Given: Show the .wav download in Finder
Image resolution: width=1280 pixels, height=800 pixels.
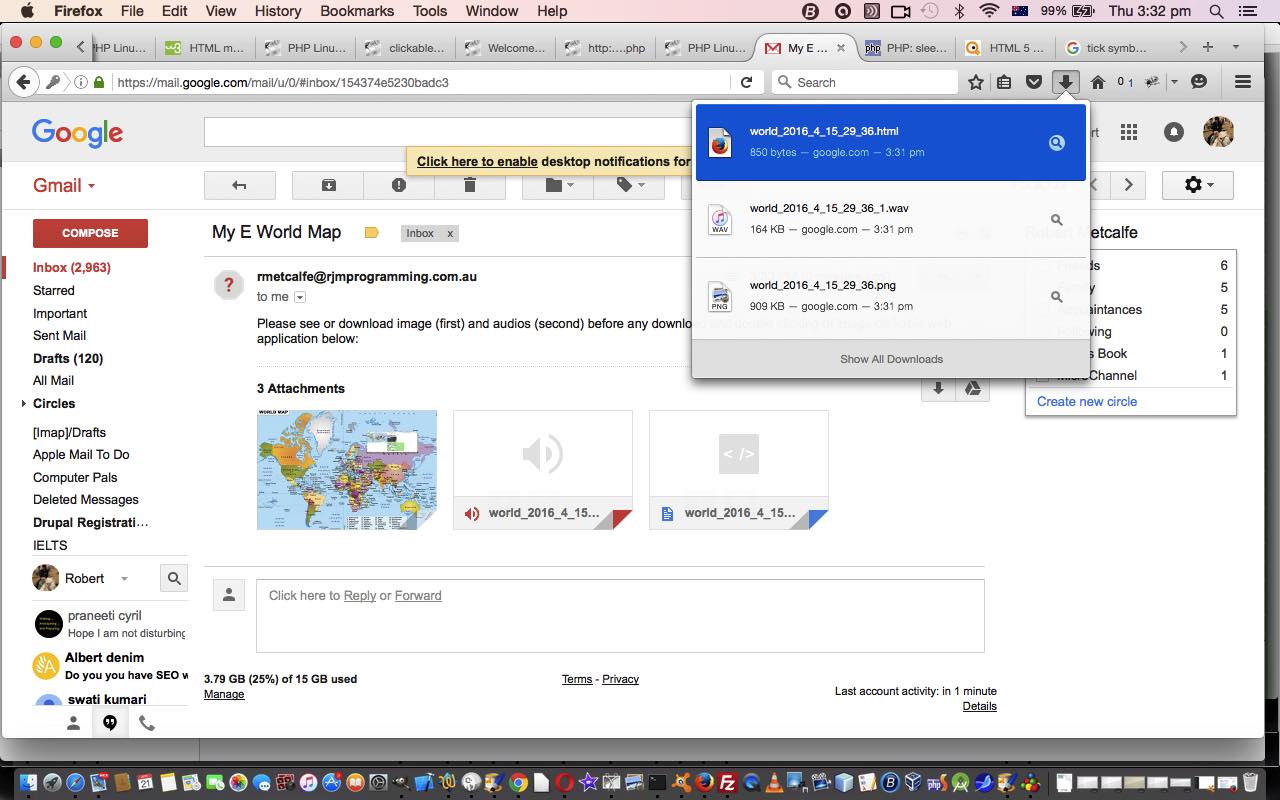Looking at the screenshot, I should (x=1056, y=219).
